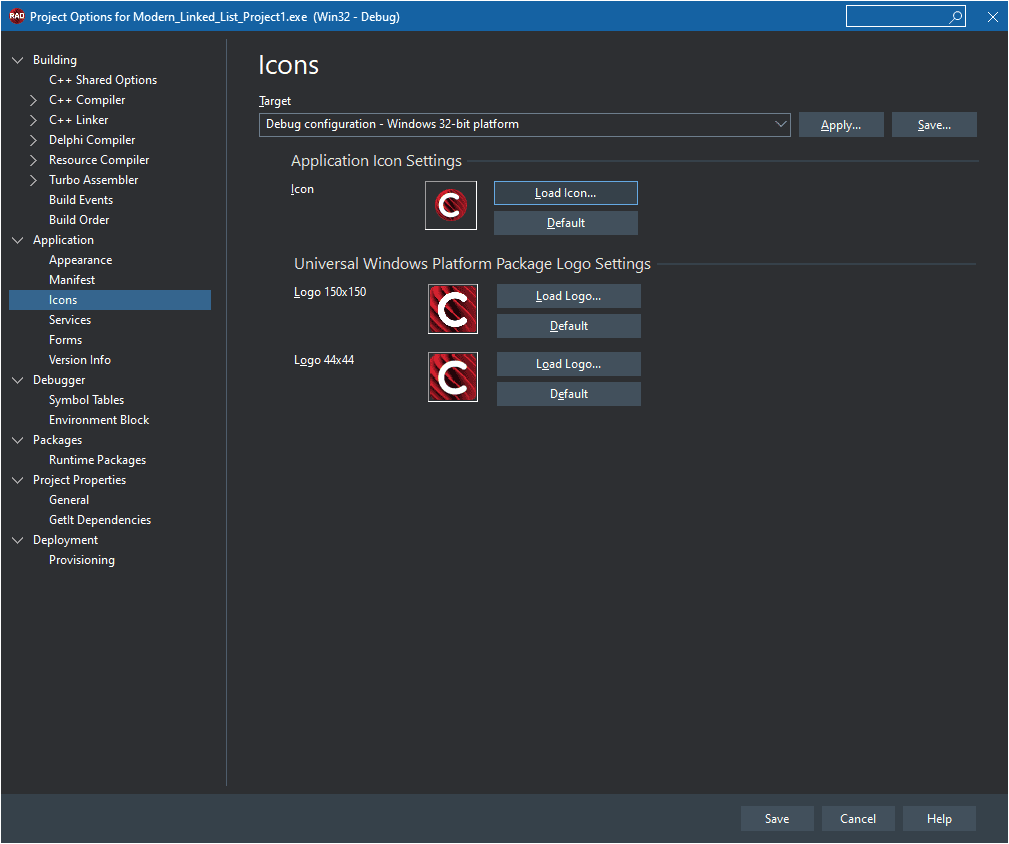Select Runtime Packages in the tree

(97, 460)
